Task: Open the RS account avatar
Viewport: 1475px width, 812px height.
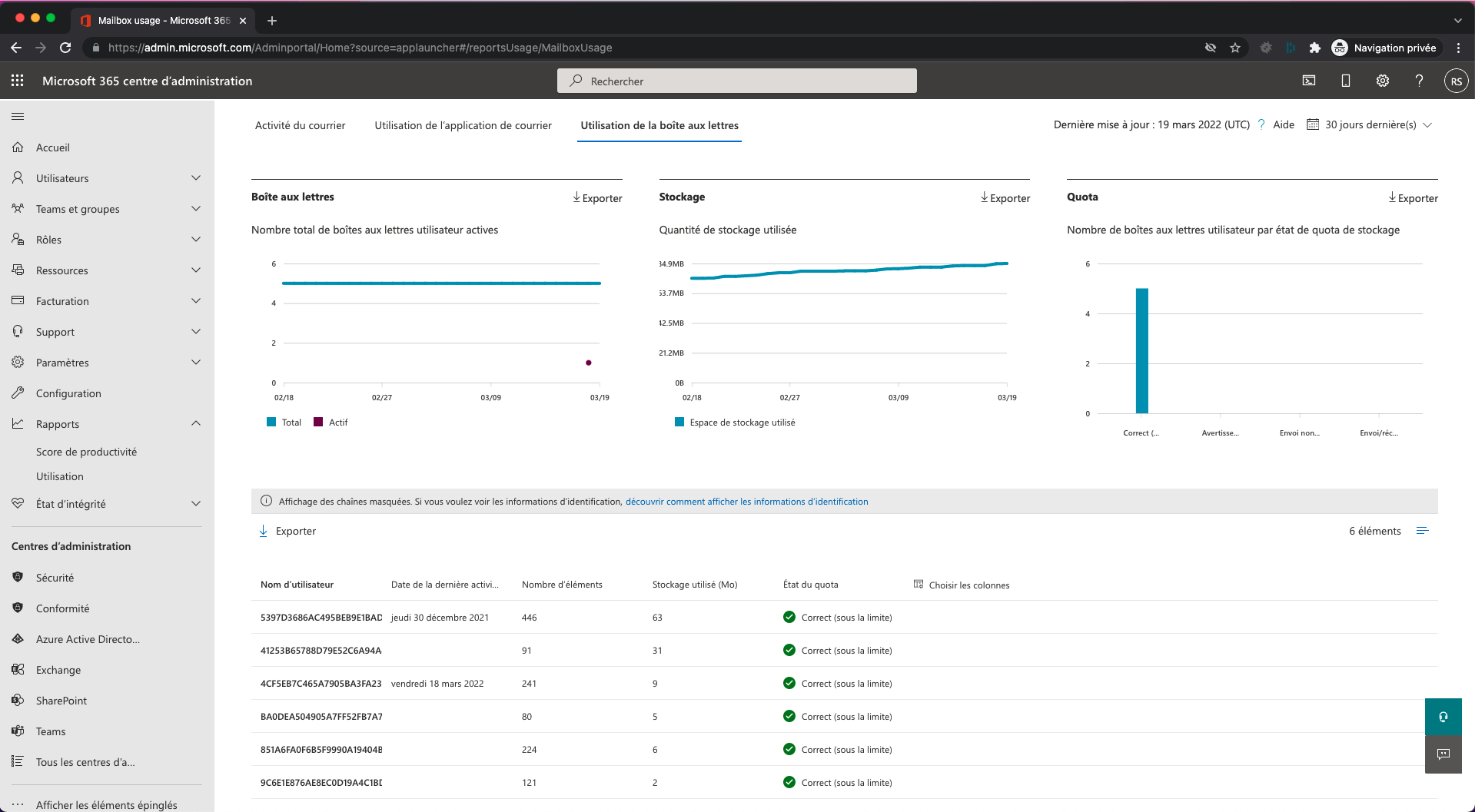Action: coord(1457,81)
